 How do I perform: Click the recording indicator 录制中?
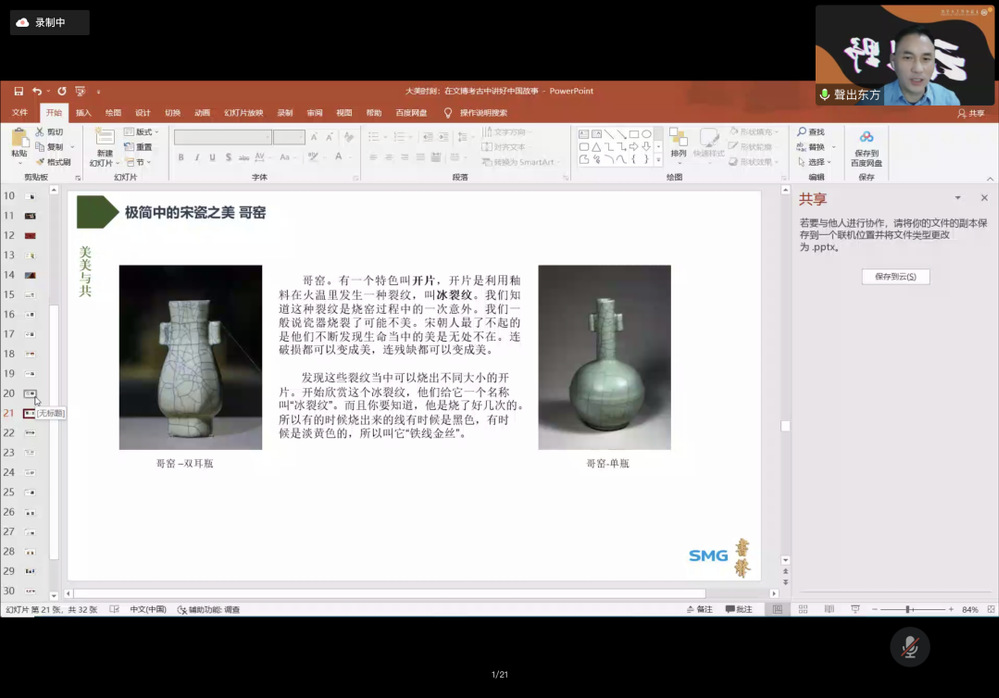coord(50,22)
